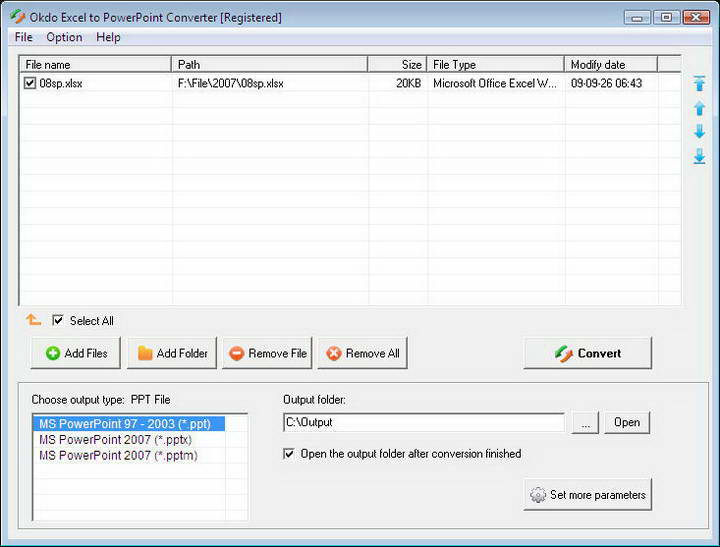Viewport: 720px width, 547px height.
Task: Maximize the converter window
Action: (666, 18)
